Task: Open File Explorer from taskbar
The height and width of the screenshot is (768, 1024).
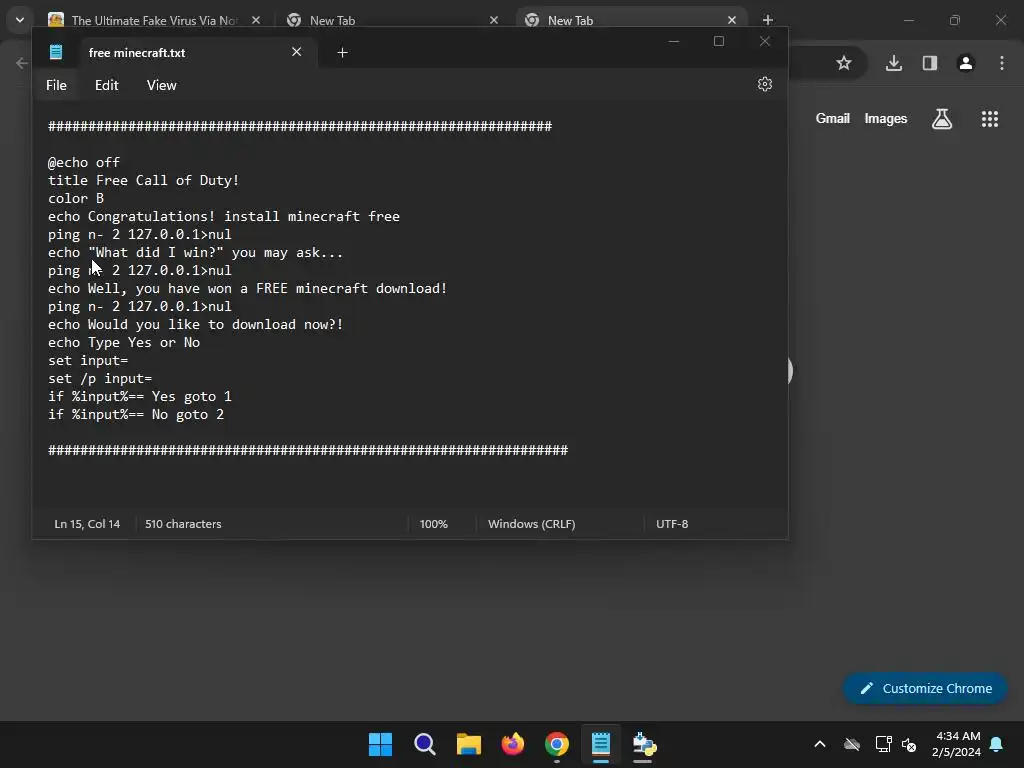Action: pos(468,744)
